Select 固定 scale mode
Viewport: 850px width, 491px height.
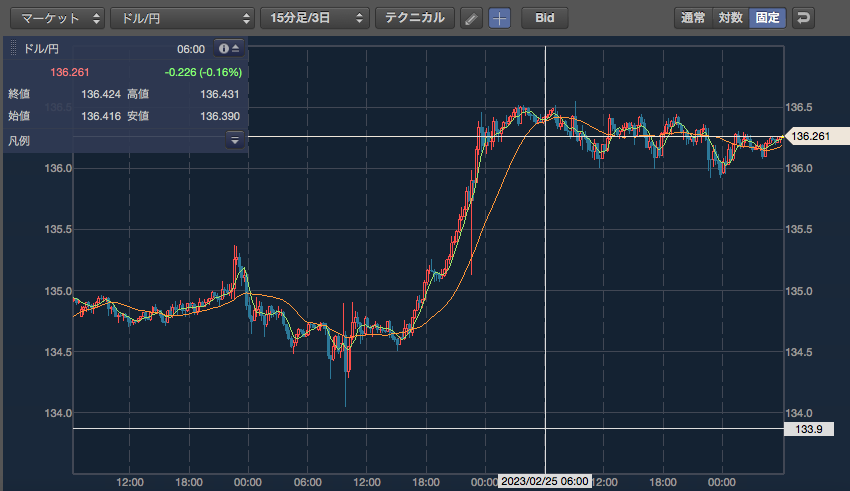tap(768, 18)
